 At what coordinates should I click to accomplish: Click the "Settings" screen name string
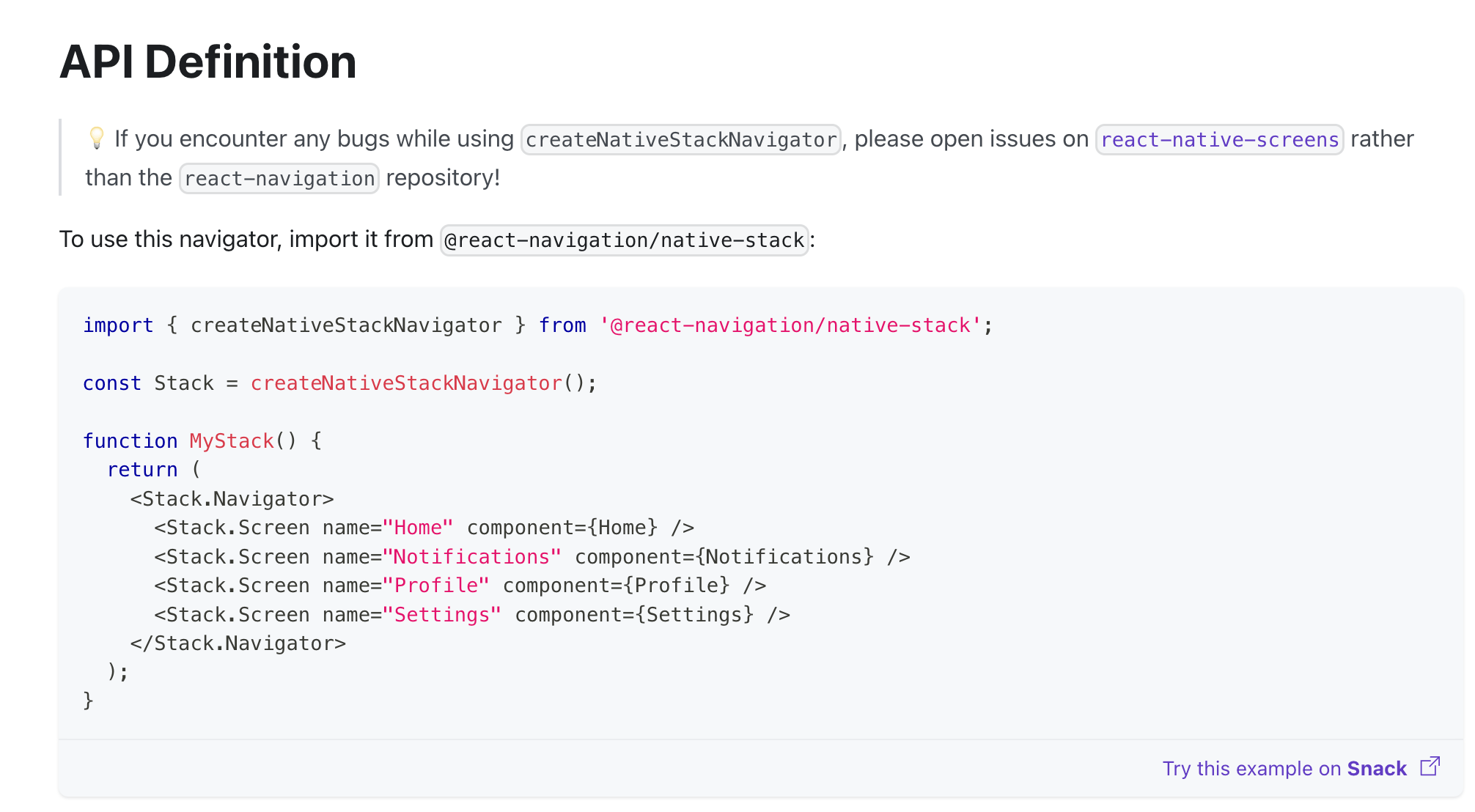coord(441,615)
